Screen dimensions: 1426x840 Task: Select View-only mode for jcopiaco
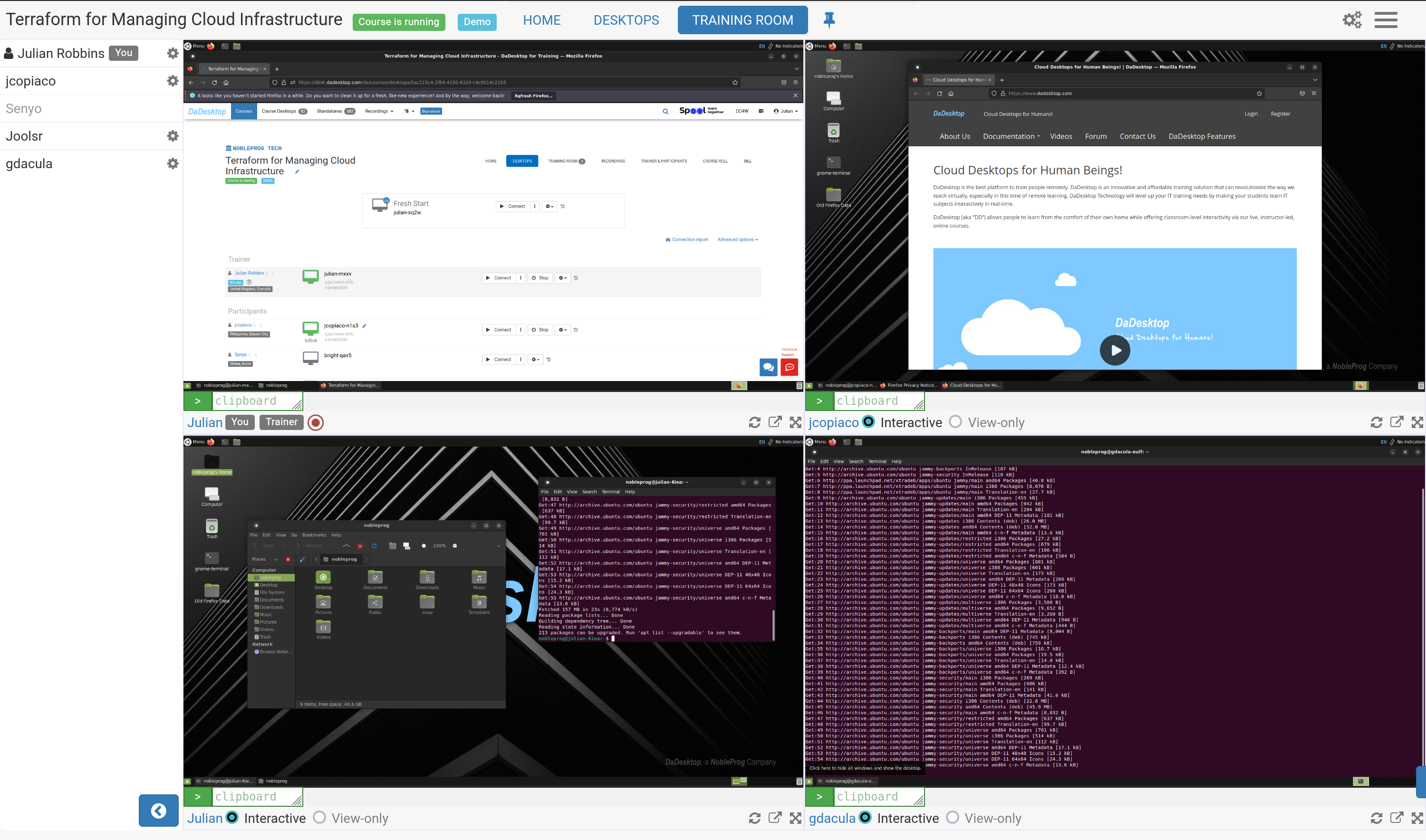(x=955, y=422)
